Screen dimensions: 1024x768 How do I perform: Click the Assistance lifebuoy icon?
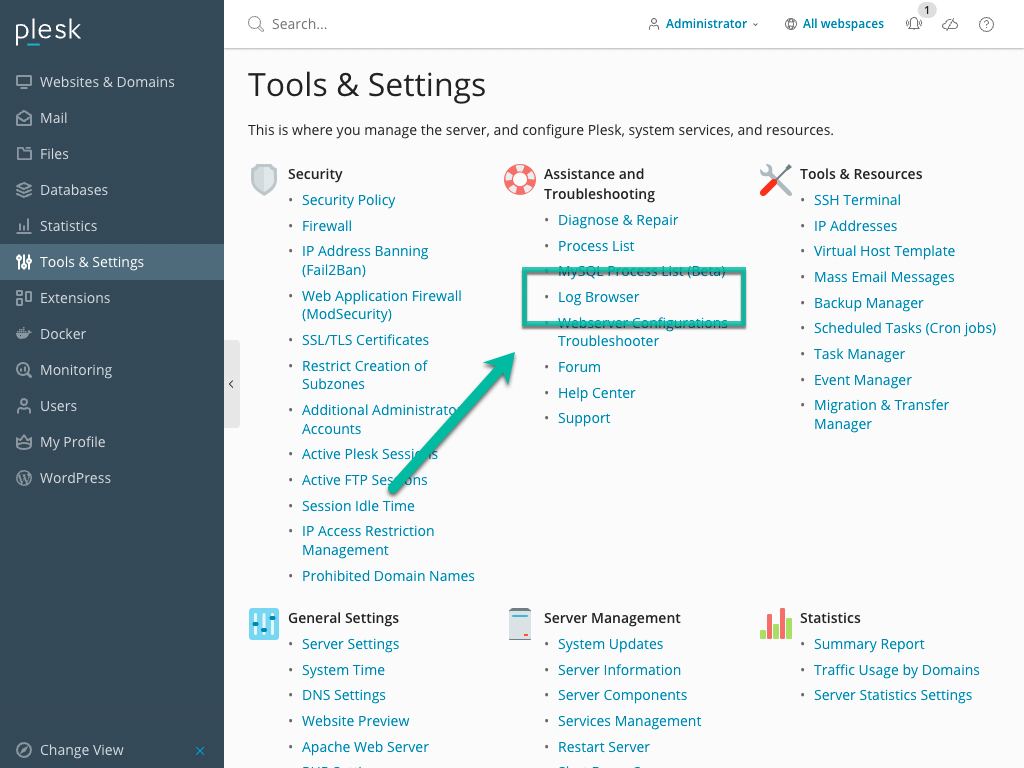[x=520, y=180]
